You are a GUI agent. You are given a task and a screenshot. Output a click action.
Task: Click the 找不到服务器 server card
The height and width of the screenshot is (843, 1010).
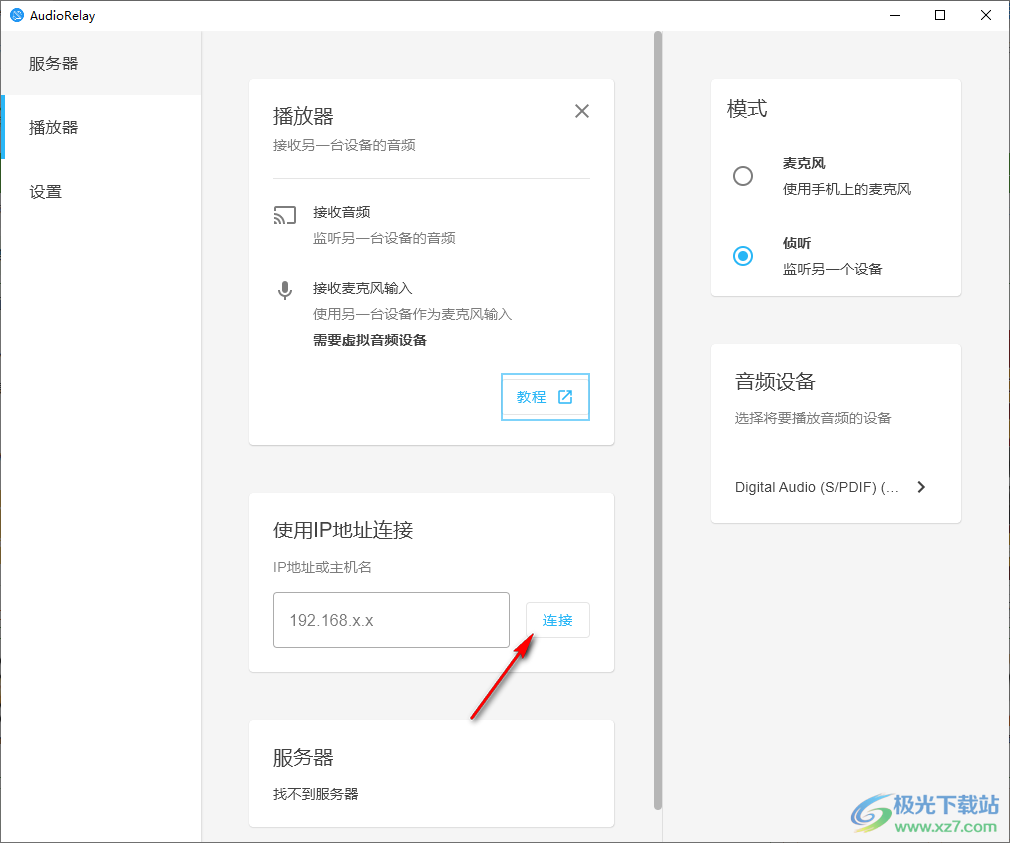(431, 774)
